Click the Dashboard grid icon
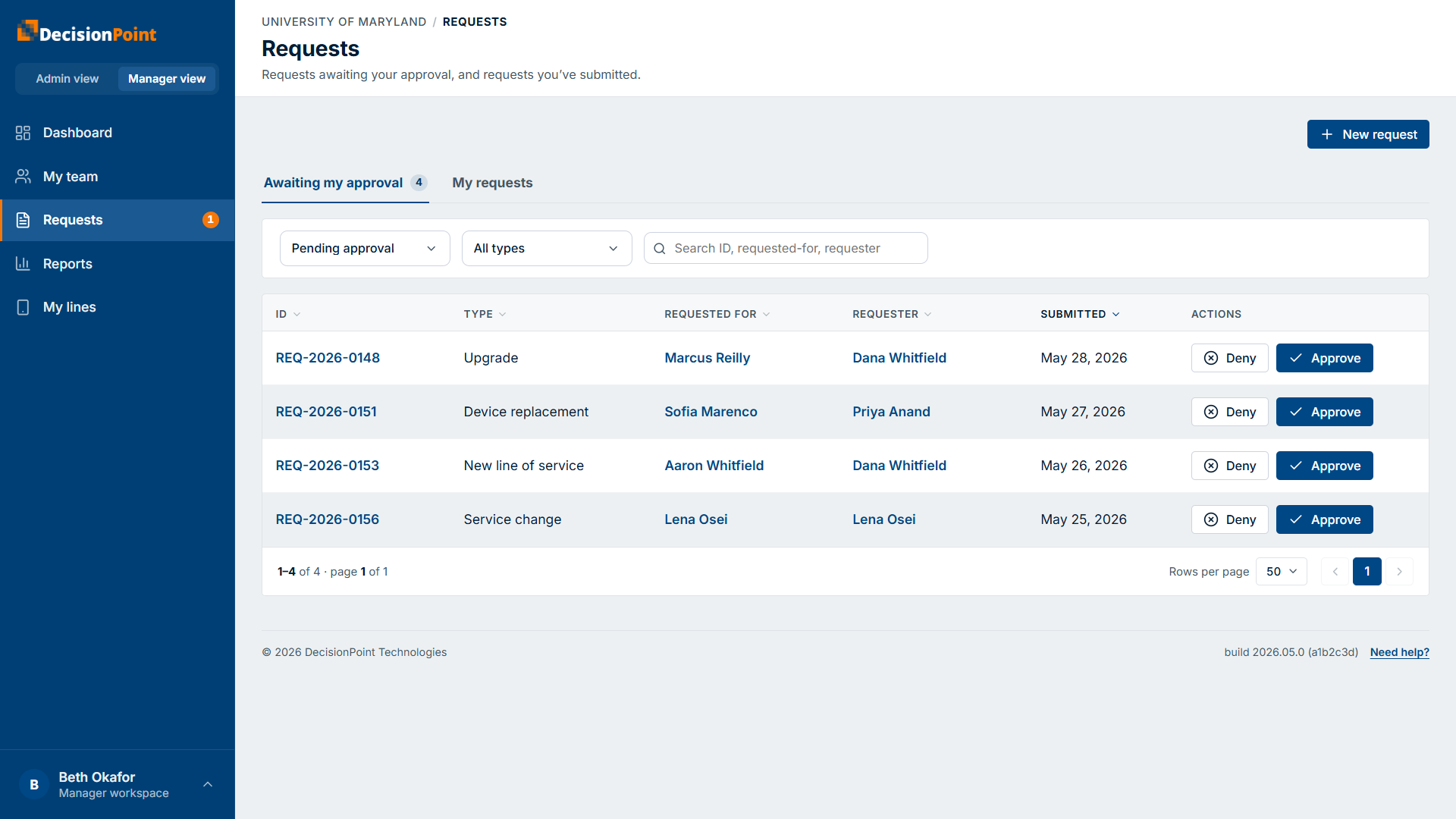The image size is (1456, 819). click(23, 133)
